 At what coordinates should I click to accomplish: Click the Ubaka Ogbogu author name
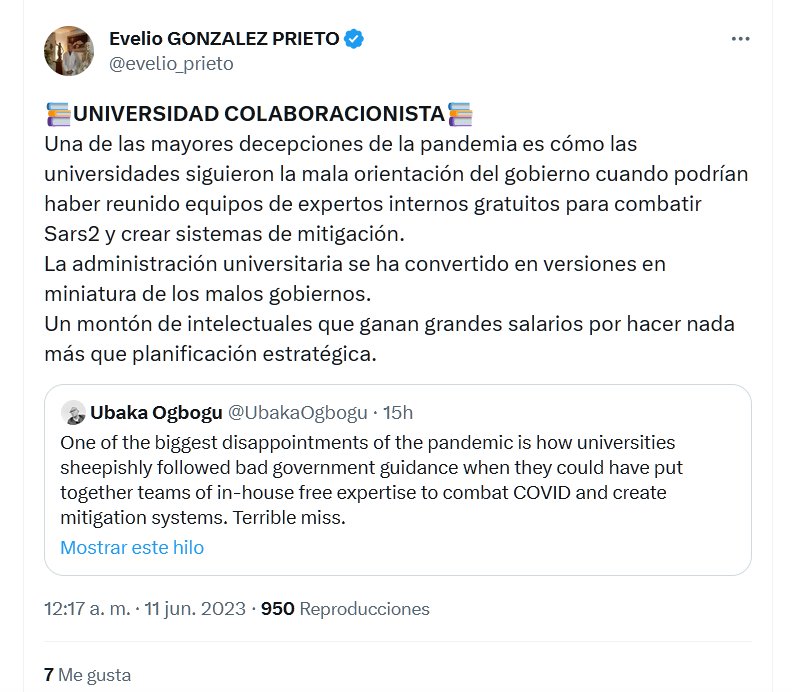155,412
